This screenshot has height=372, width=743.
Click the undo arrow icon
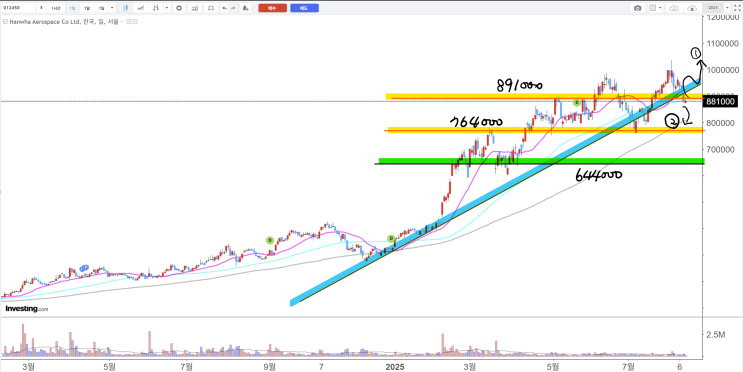pyautogui.click(x=224, y=8)
